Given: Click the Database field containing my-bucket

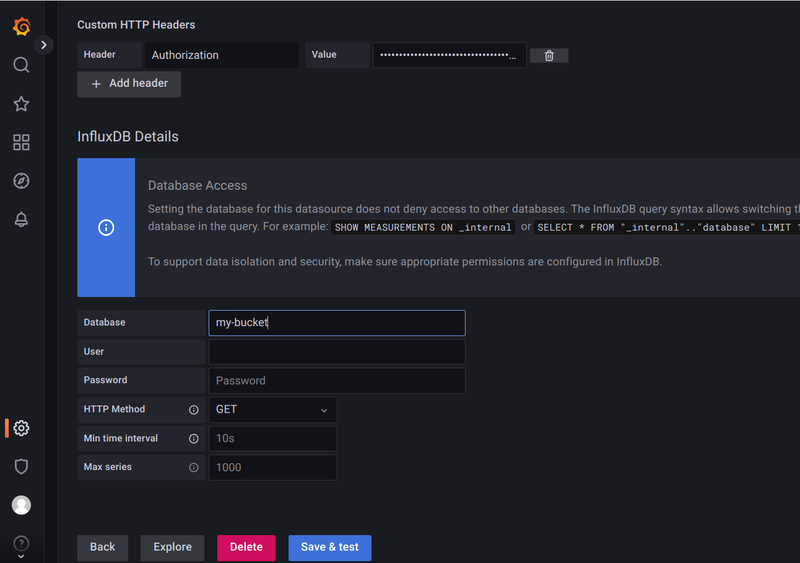Looking at the screenshot, I should point(337,323).
